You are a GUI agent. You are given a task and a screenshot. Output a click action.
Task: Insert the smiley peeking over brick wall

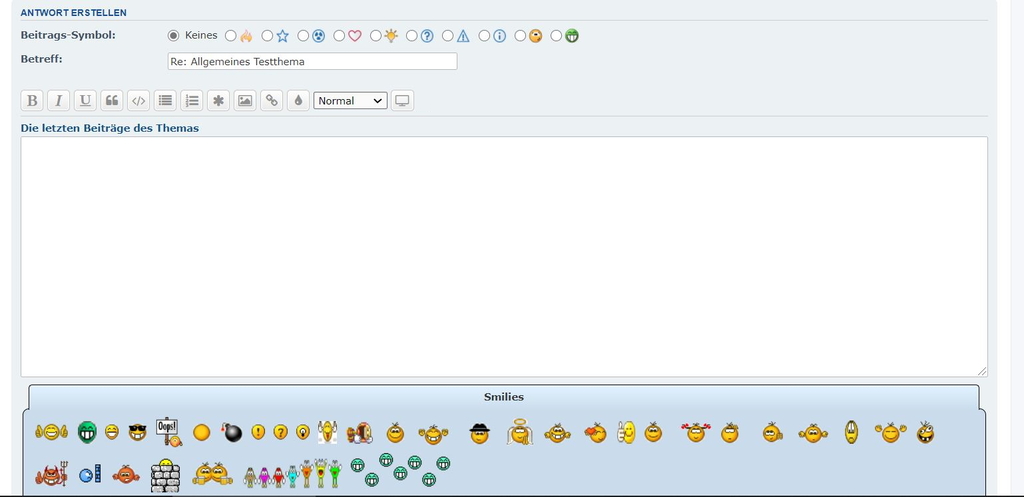click(x=165, y=475)
